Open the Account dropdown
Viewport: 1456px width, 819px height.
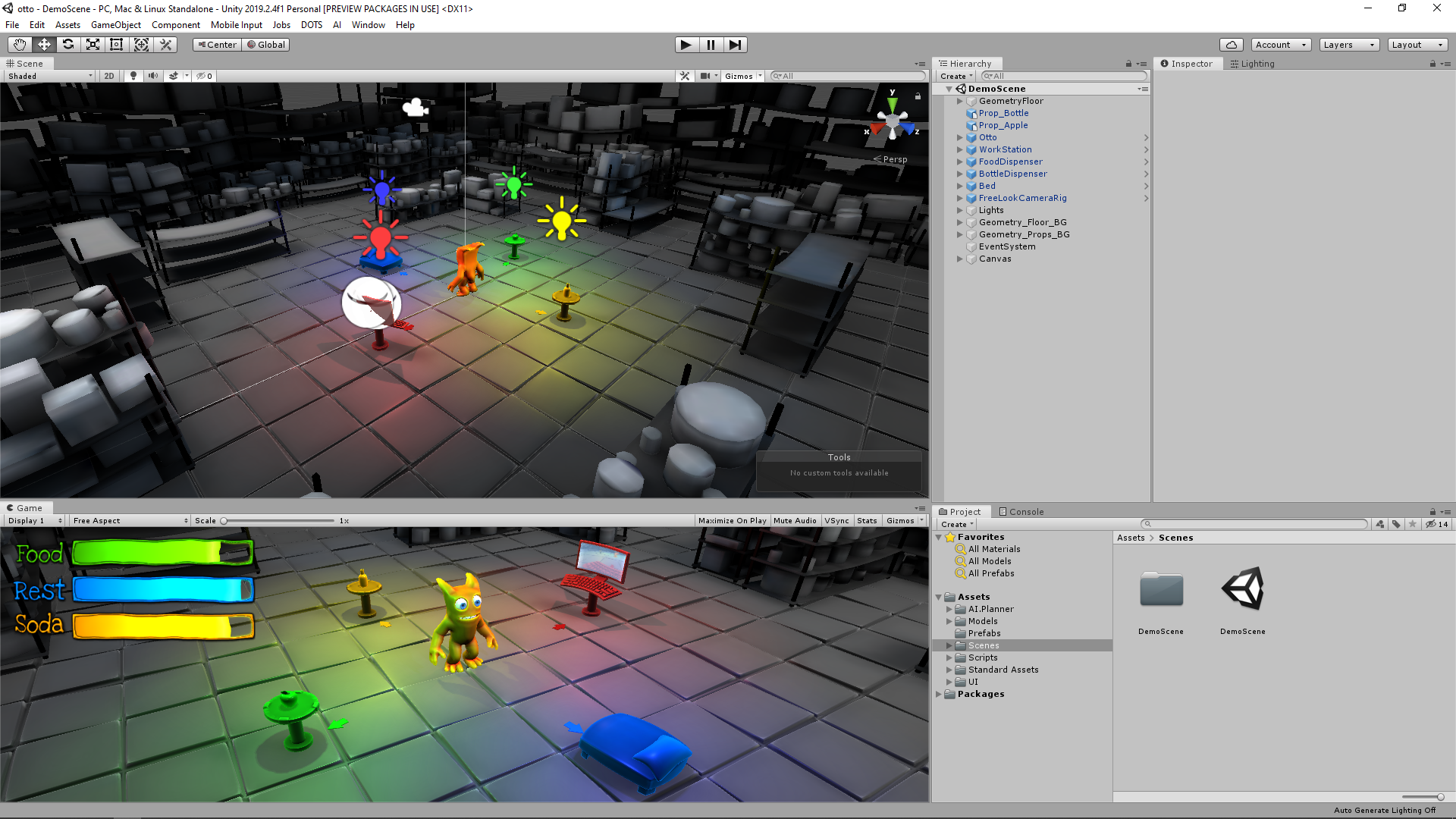(1281, 45)
